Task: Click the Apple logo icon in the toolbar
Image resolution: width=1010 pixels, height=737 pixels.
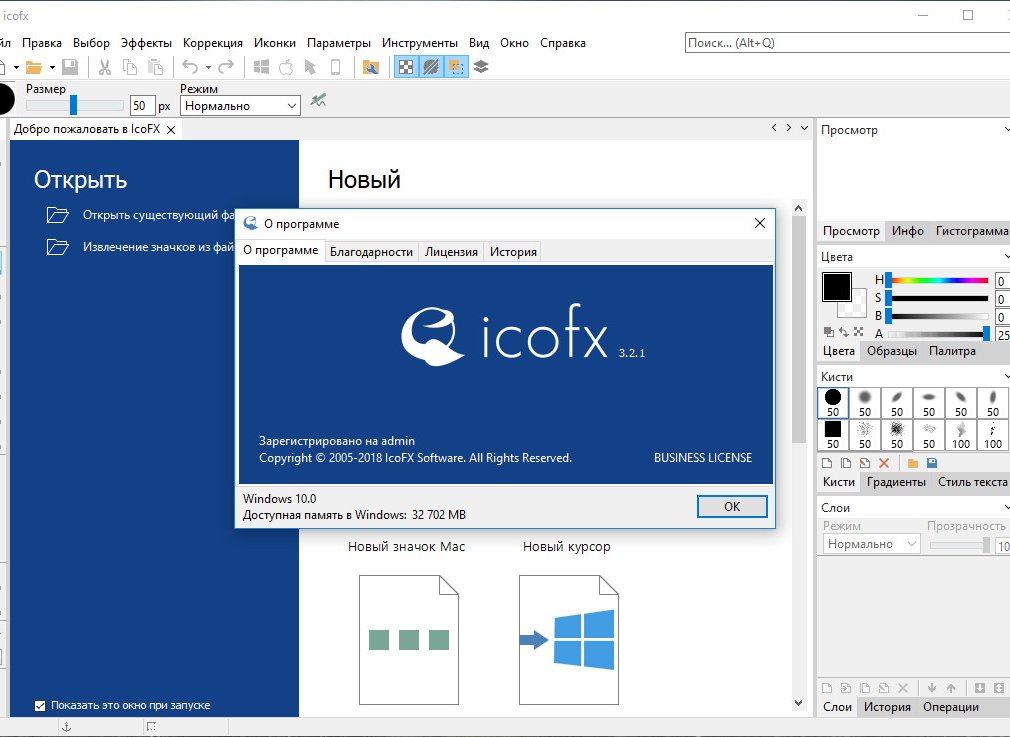Action: point(286,67)
